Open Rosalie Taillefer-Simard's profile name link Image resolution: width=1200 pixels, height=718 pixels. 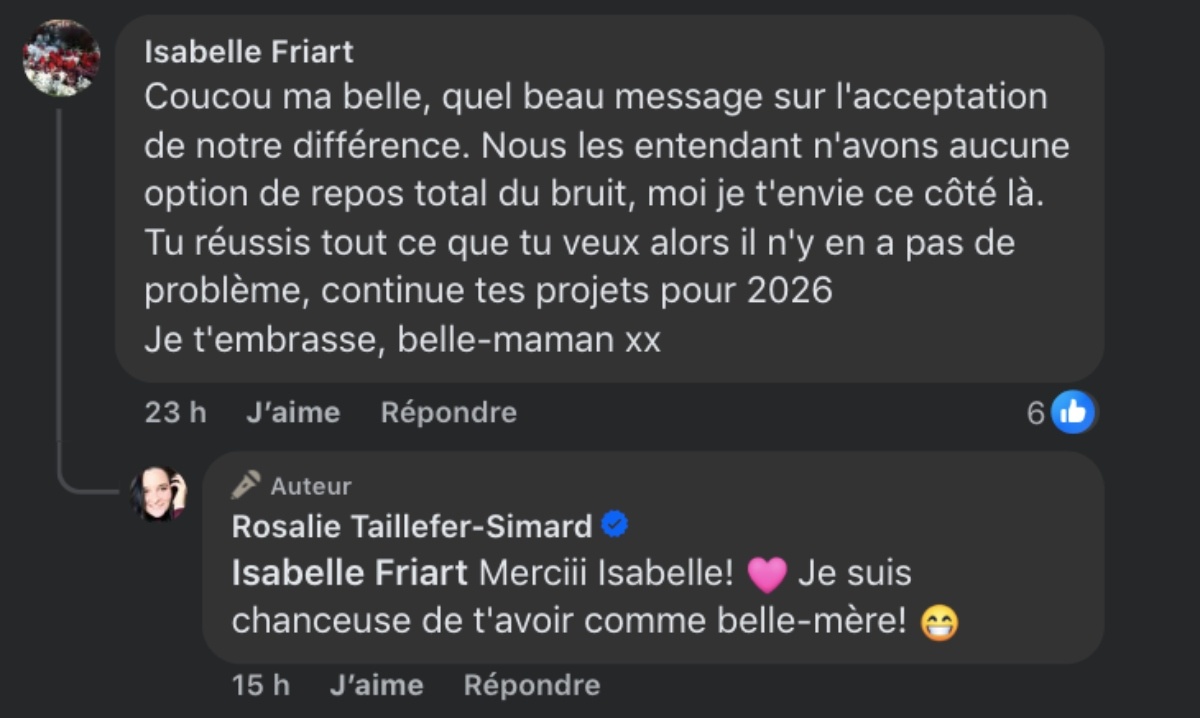(x=412, y=525)
